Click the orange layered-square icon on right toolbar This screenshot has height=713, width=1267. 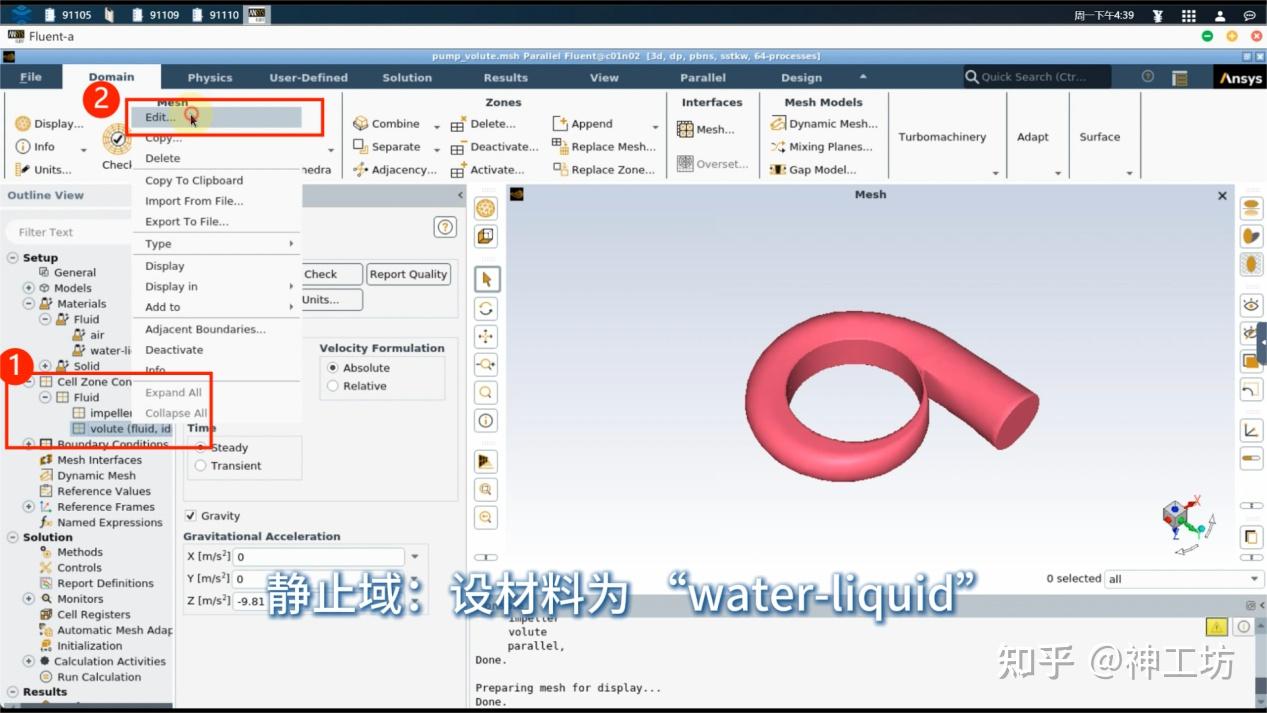1251,361
